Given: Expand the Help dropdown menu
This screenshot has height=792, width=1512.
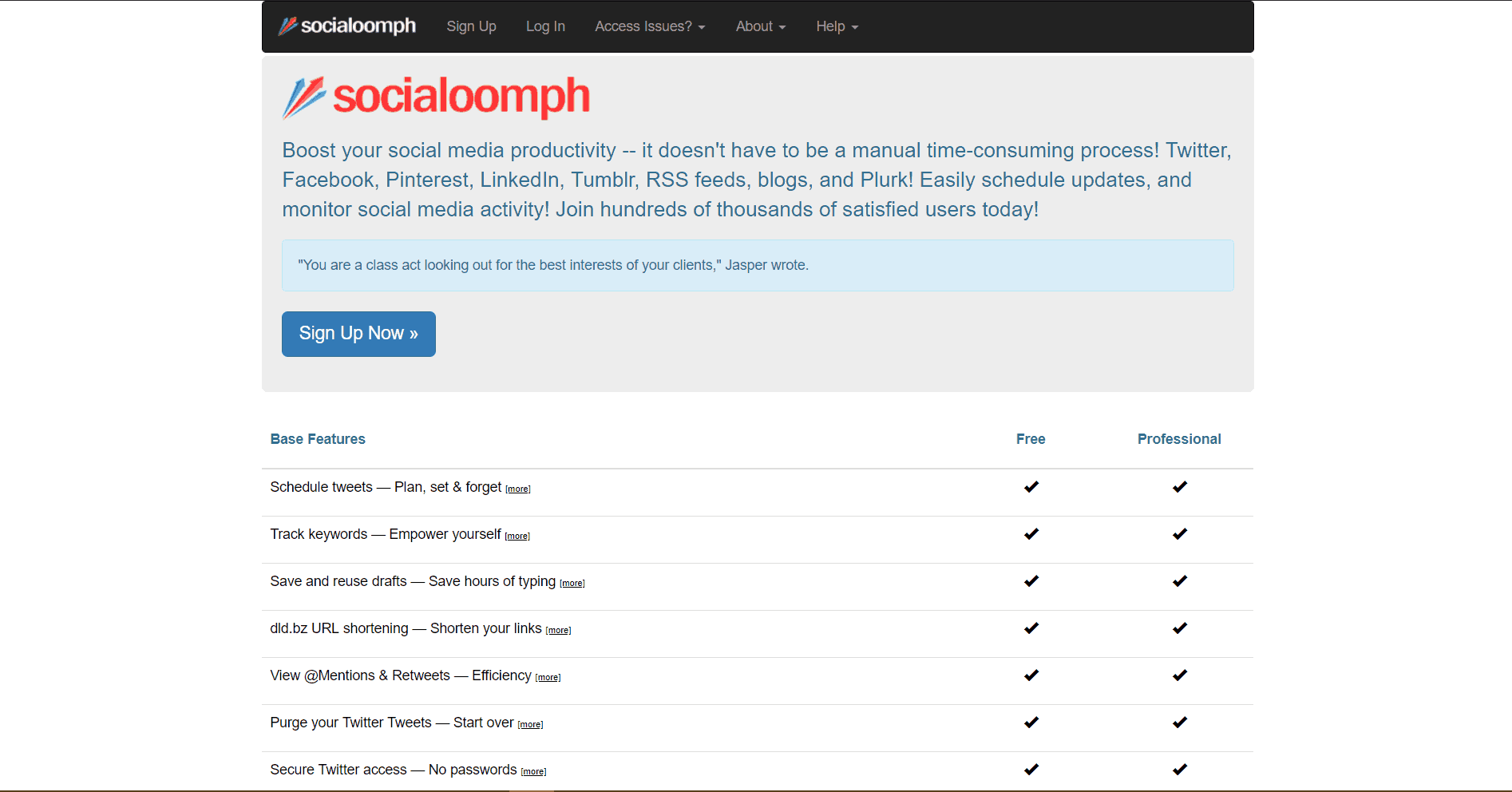Looking at the screenshot, I should pyautogui.click(x=837, y=26).
